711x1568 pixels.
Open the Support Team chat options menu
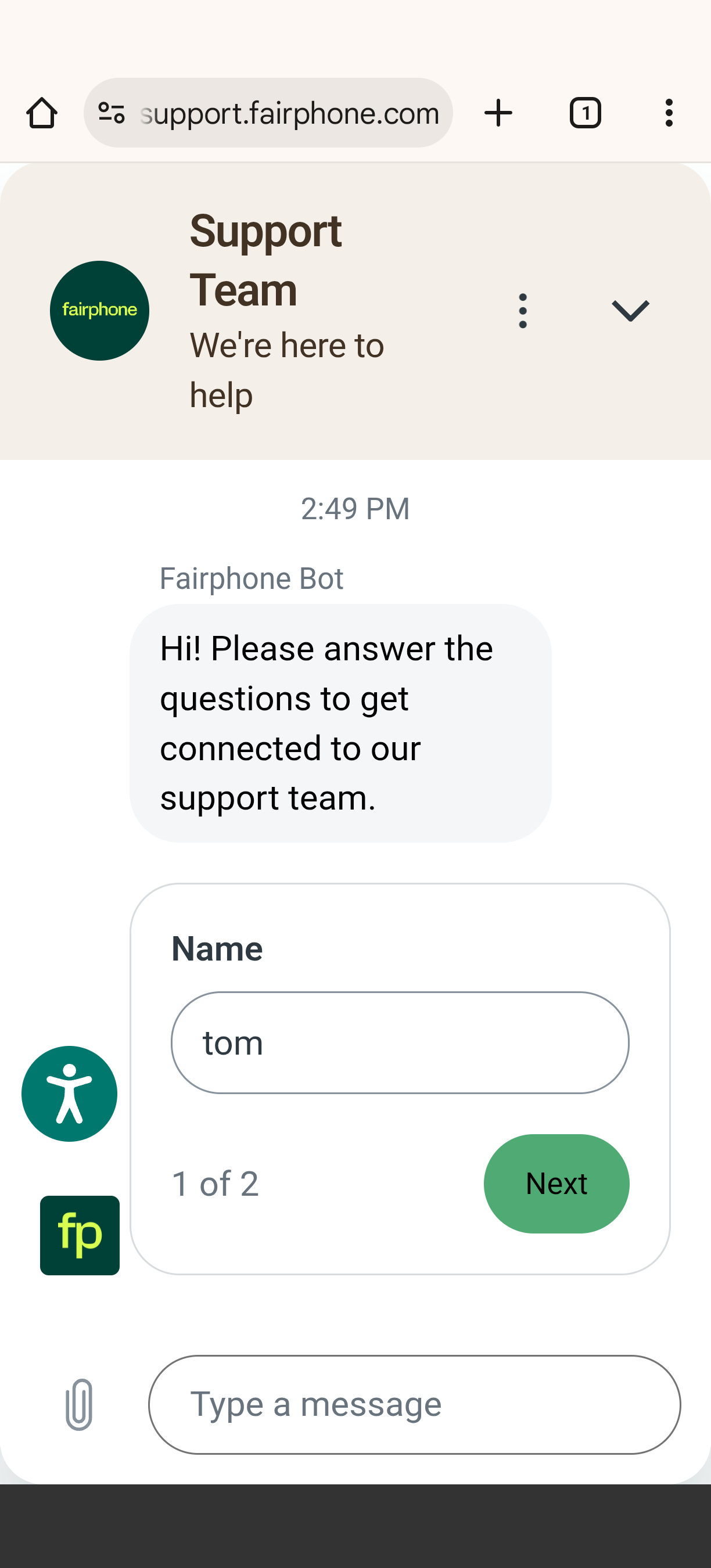click(522, 311)
